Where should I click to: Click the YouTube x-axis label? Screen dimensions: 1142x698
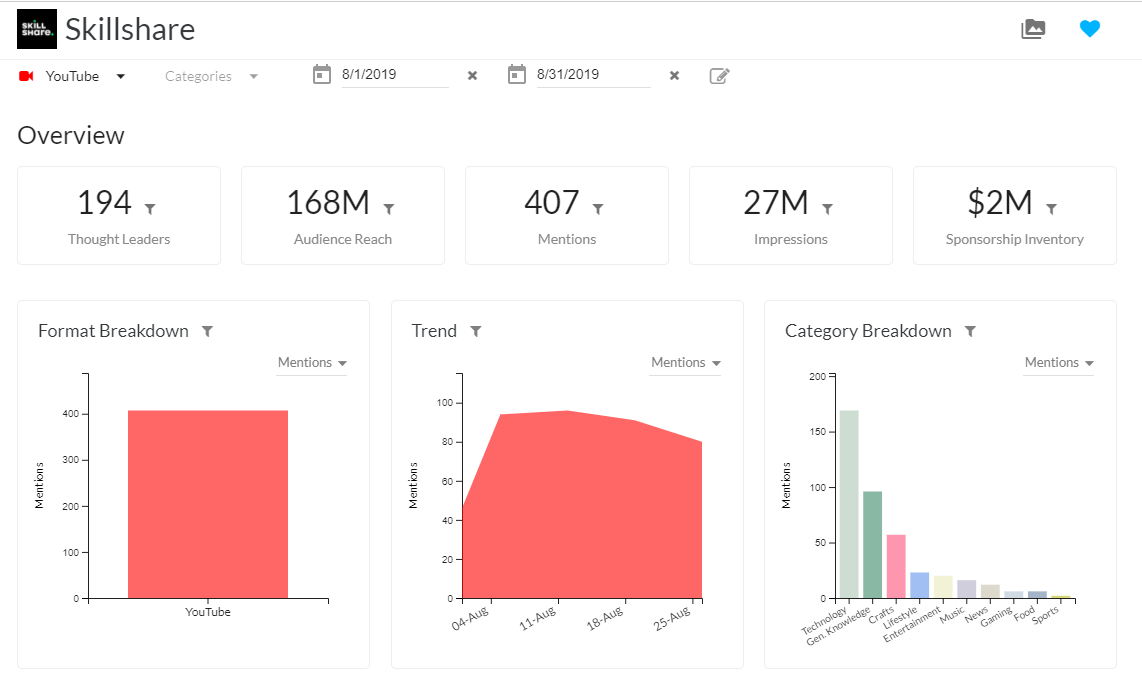coord(208,612)
